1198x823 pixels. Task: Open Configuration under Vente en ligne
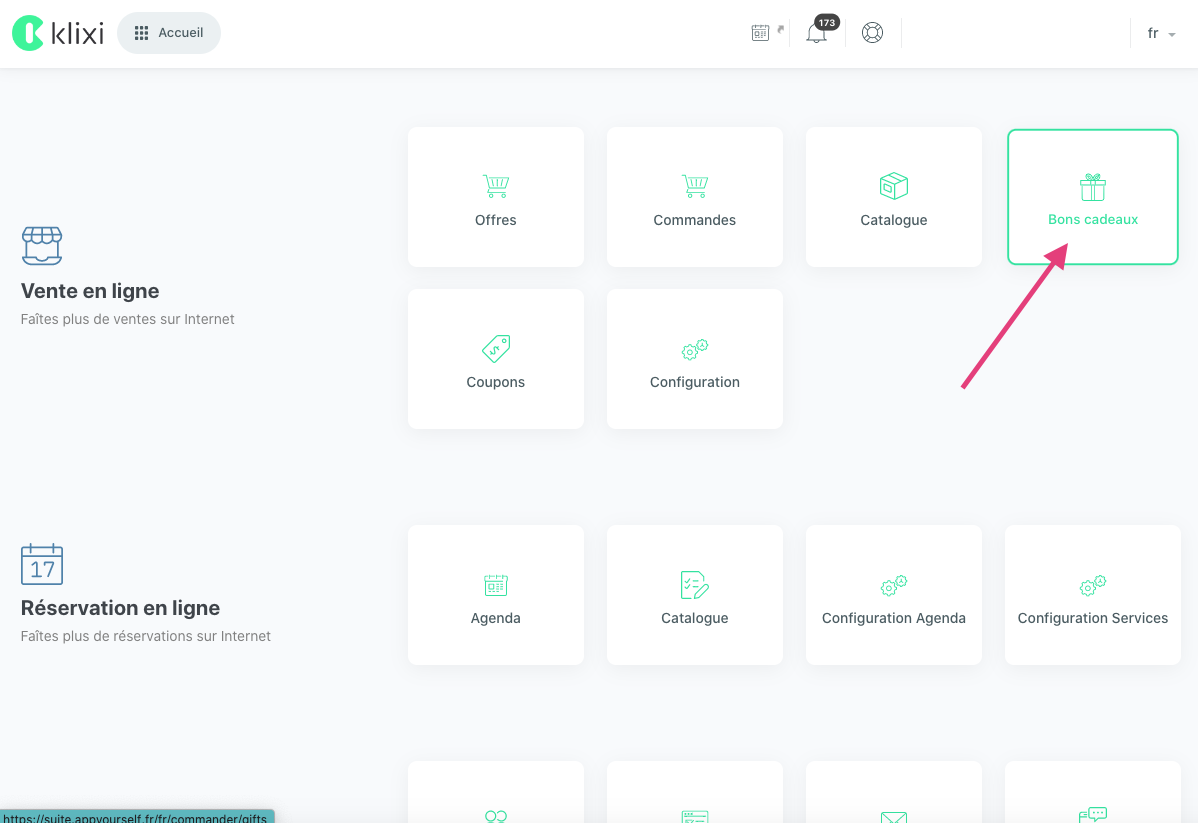[x=694, y=359]
